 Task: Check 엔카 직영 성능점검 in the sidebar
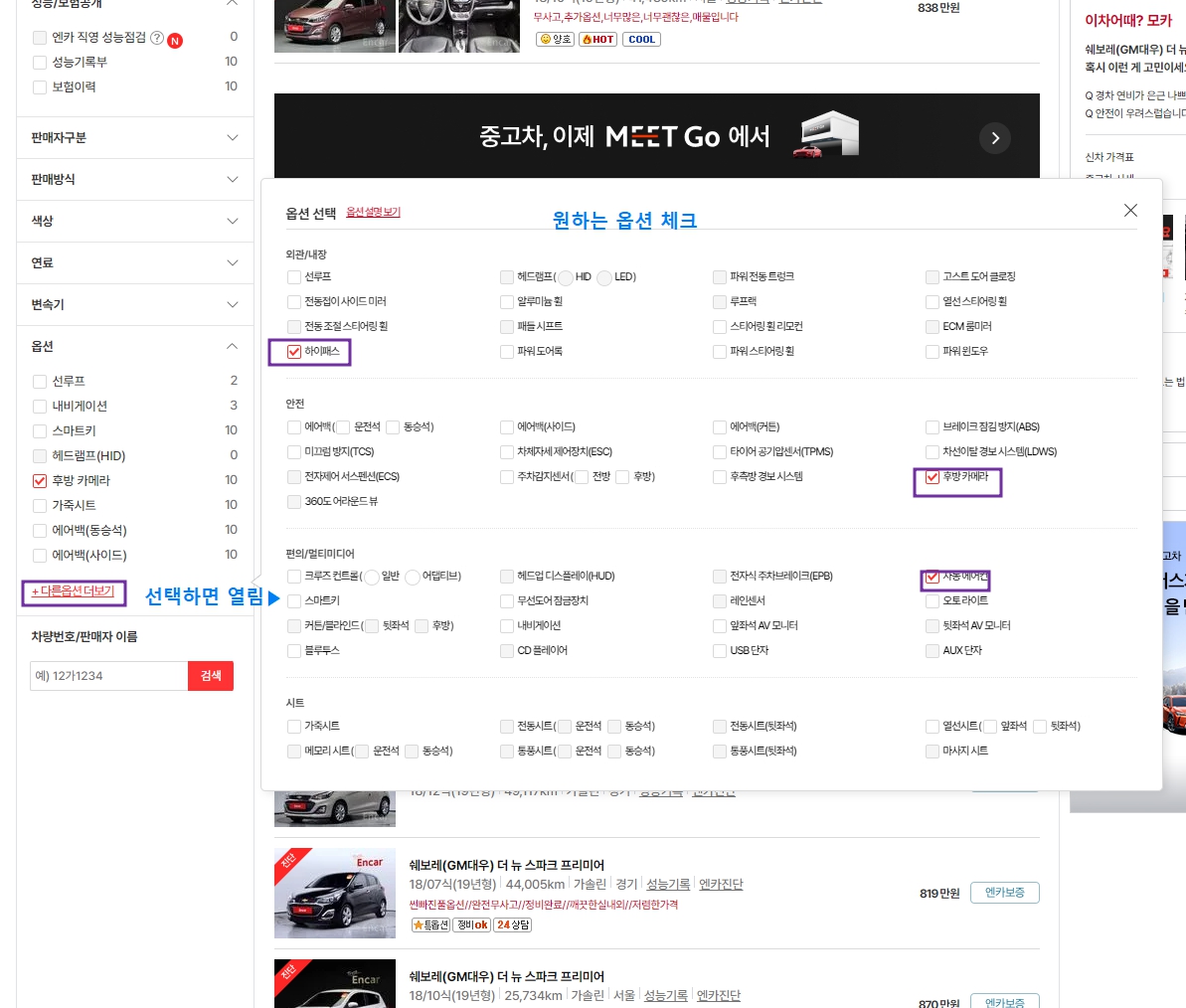(40, 38)
